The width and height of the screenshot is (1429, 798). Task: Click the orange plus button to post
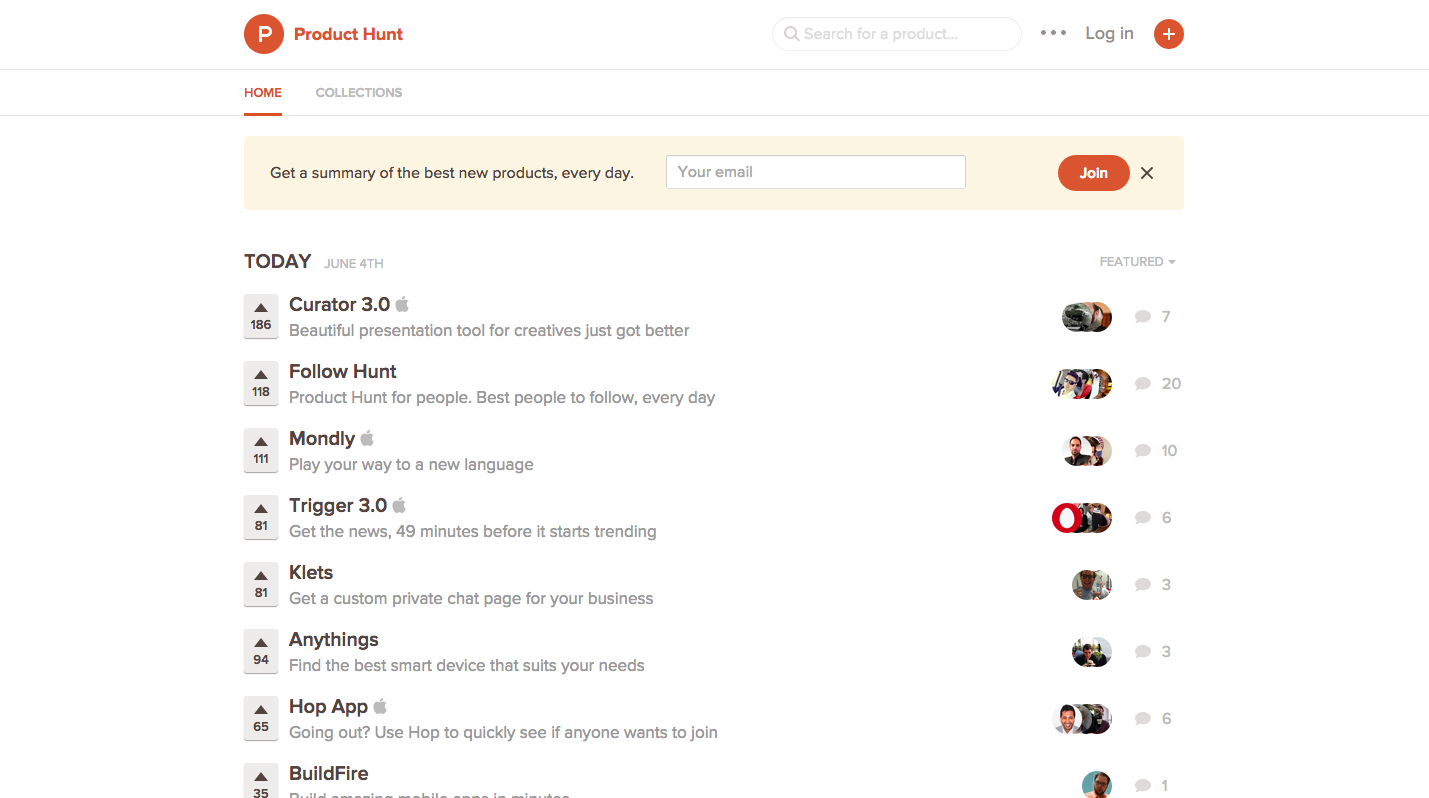[x=1169, y=34]
